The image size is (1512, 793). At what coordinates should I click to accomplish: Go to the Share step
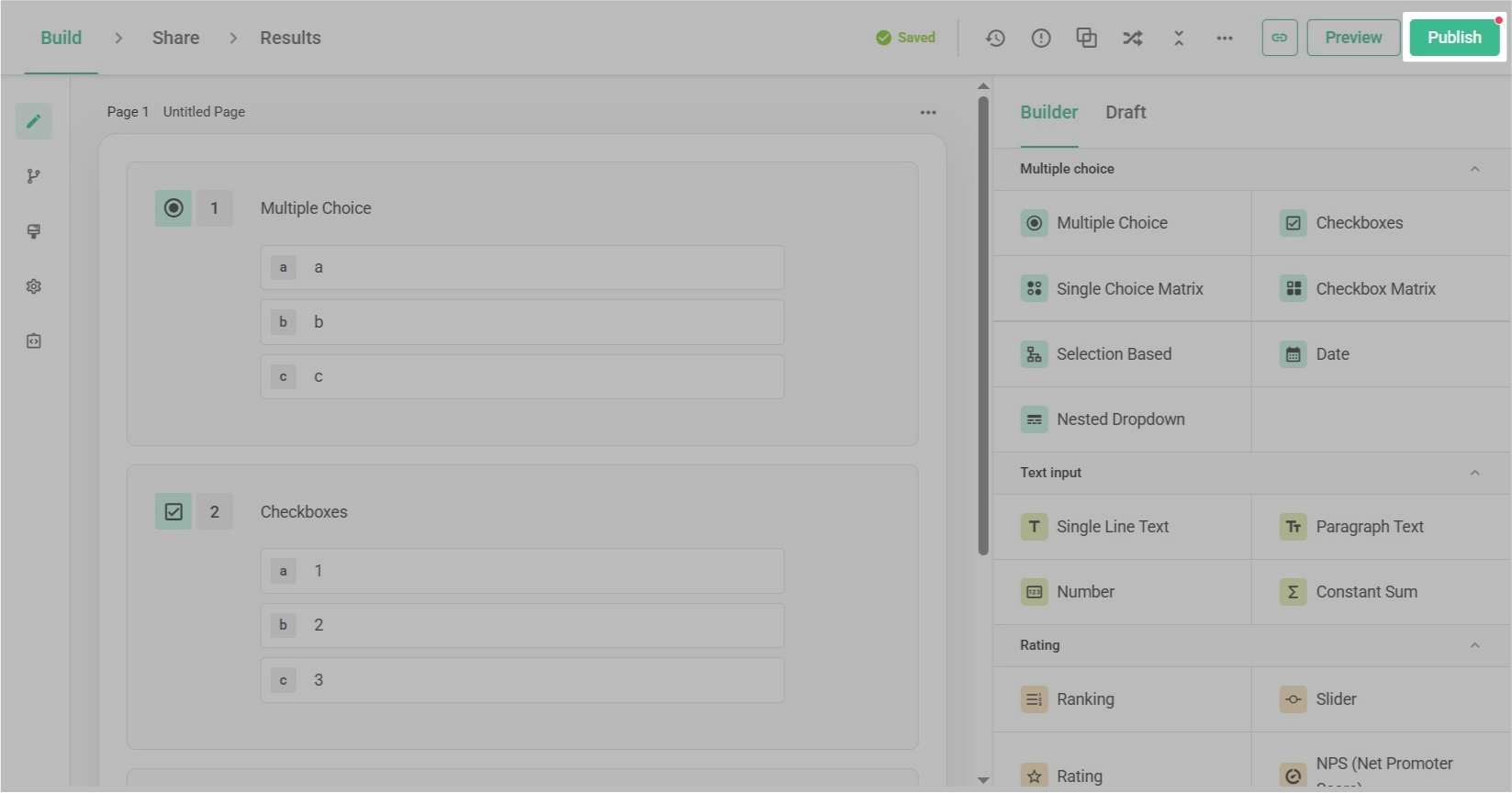coord(176,38)
